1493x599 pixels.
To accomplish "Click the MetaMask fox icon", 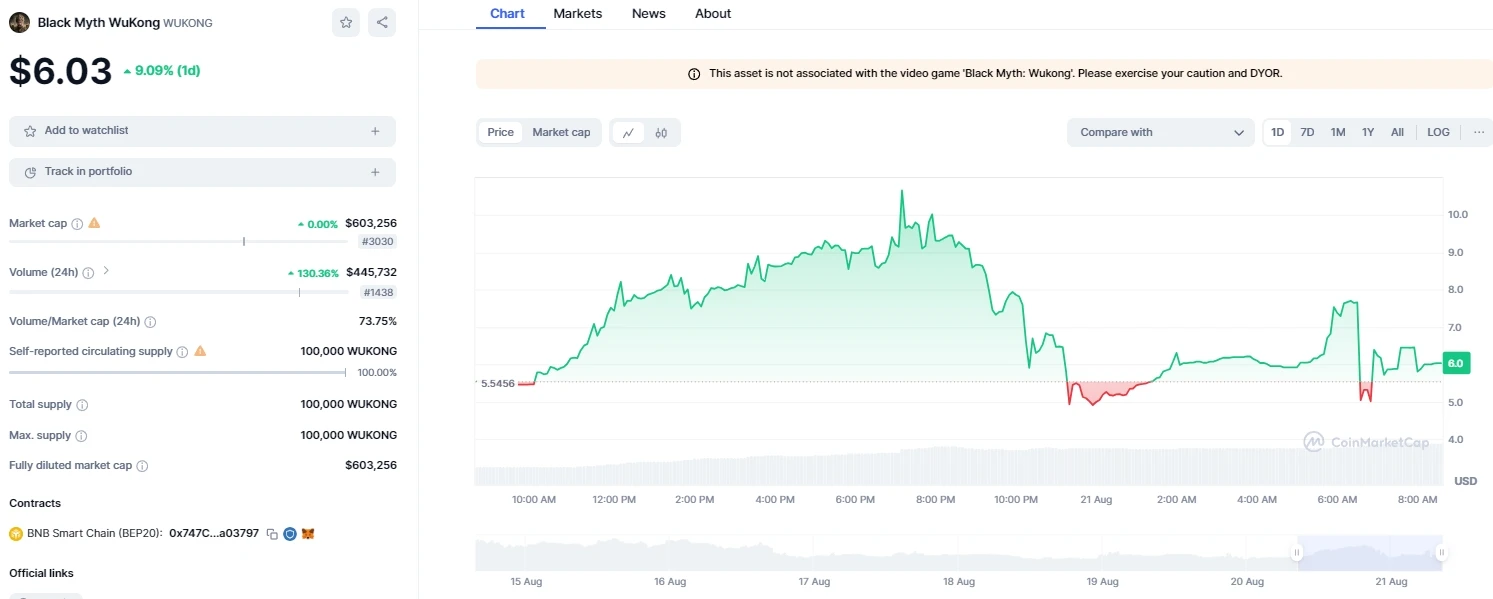I will tap(308, 534).
